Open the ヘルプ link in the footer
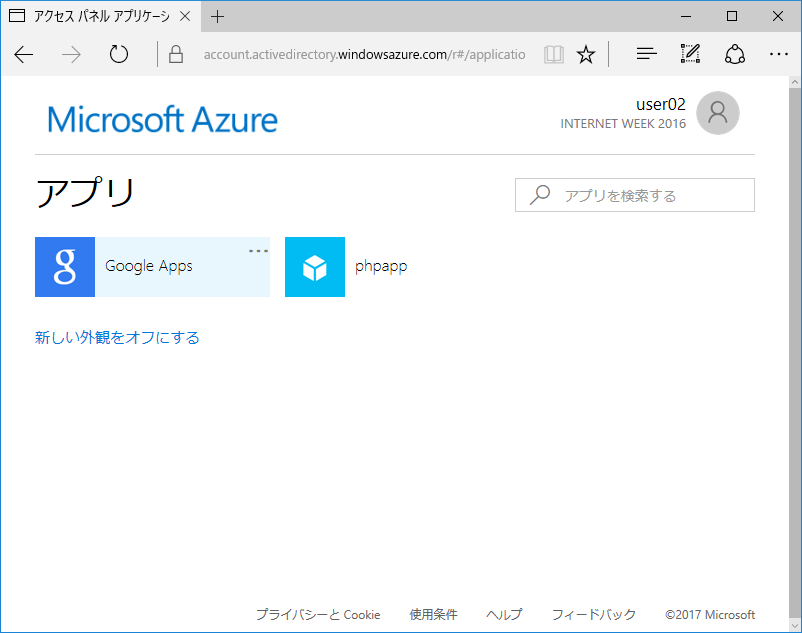This screenshot has width=802, height=633. coord(504,614)
